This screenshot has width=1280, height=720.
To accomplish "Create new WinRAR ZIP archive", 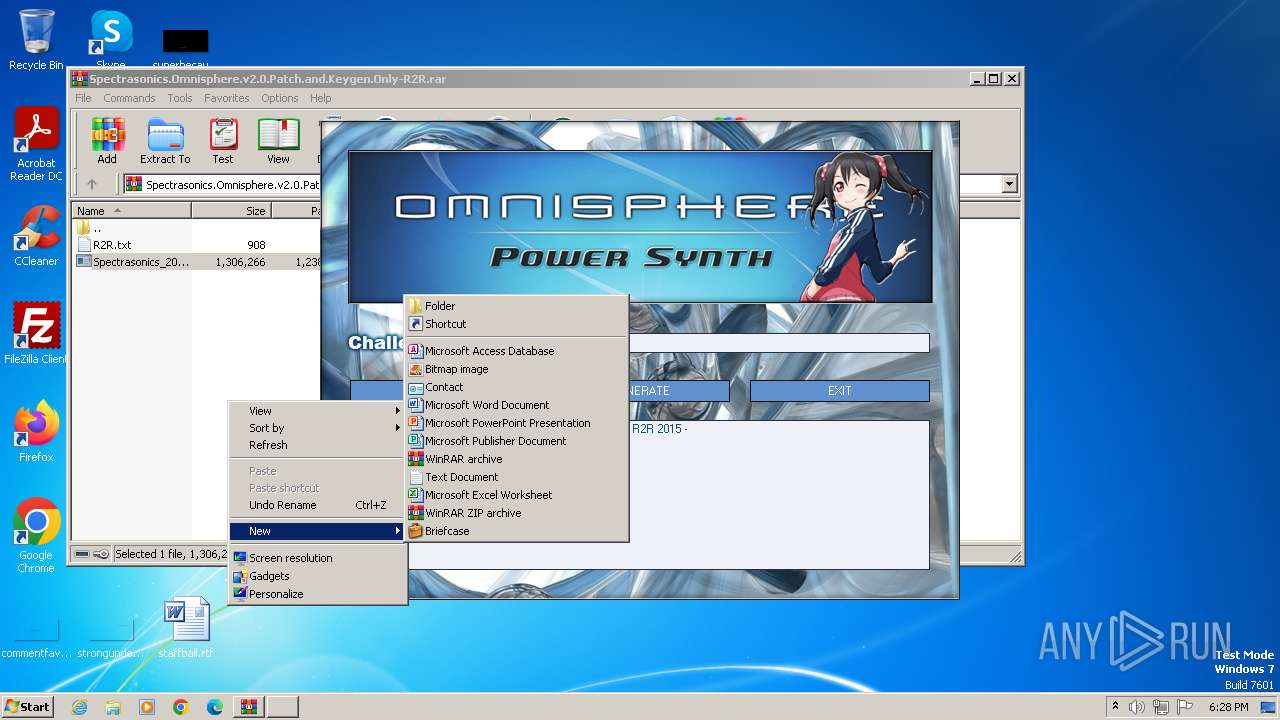I will [516, 513].
